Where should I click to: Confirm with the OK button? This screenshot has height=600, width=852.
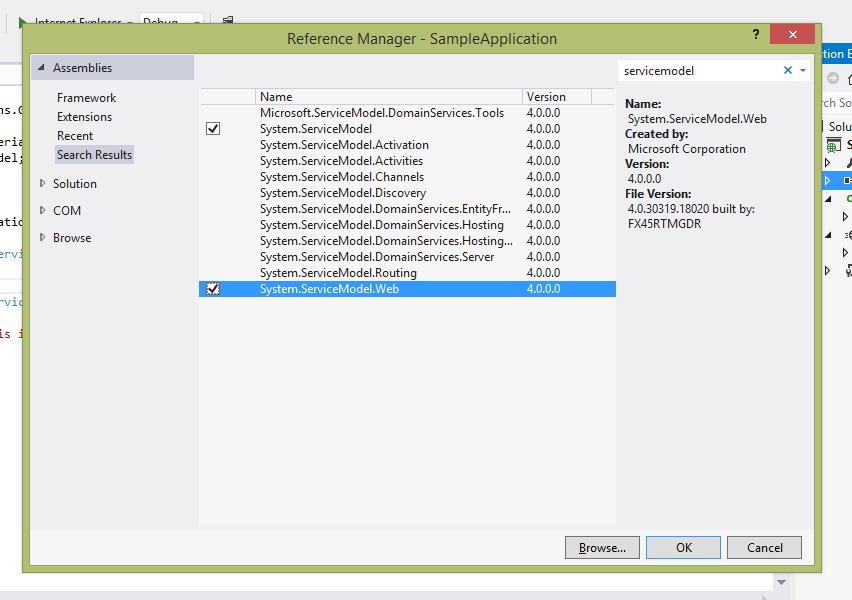684,547
